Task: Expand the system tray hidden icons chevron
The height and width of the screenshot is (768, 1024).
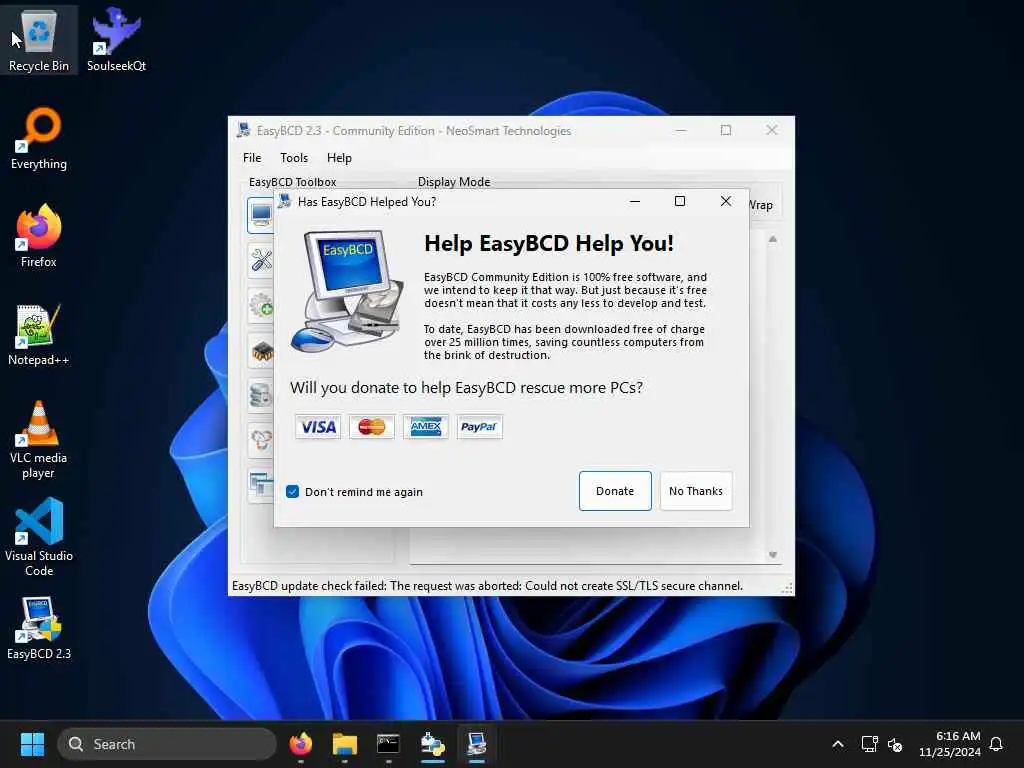Action: pyautogui.click(x=838, y=744)
